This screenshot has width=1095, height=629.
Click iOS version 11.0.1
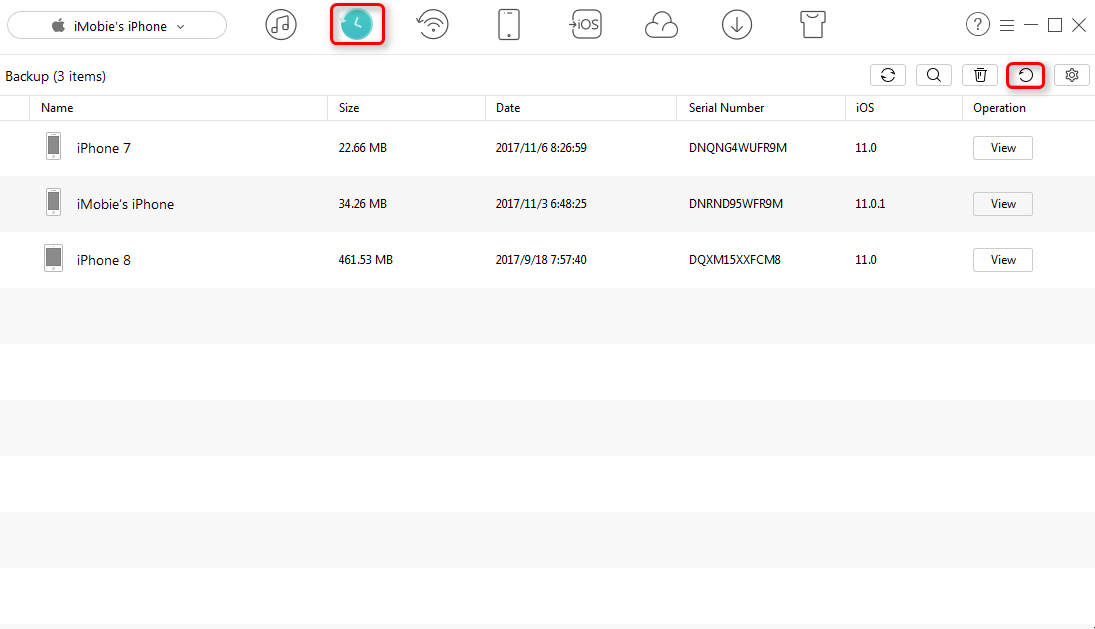coord(870,204)
